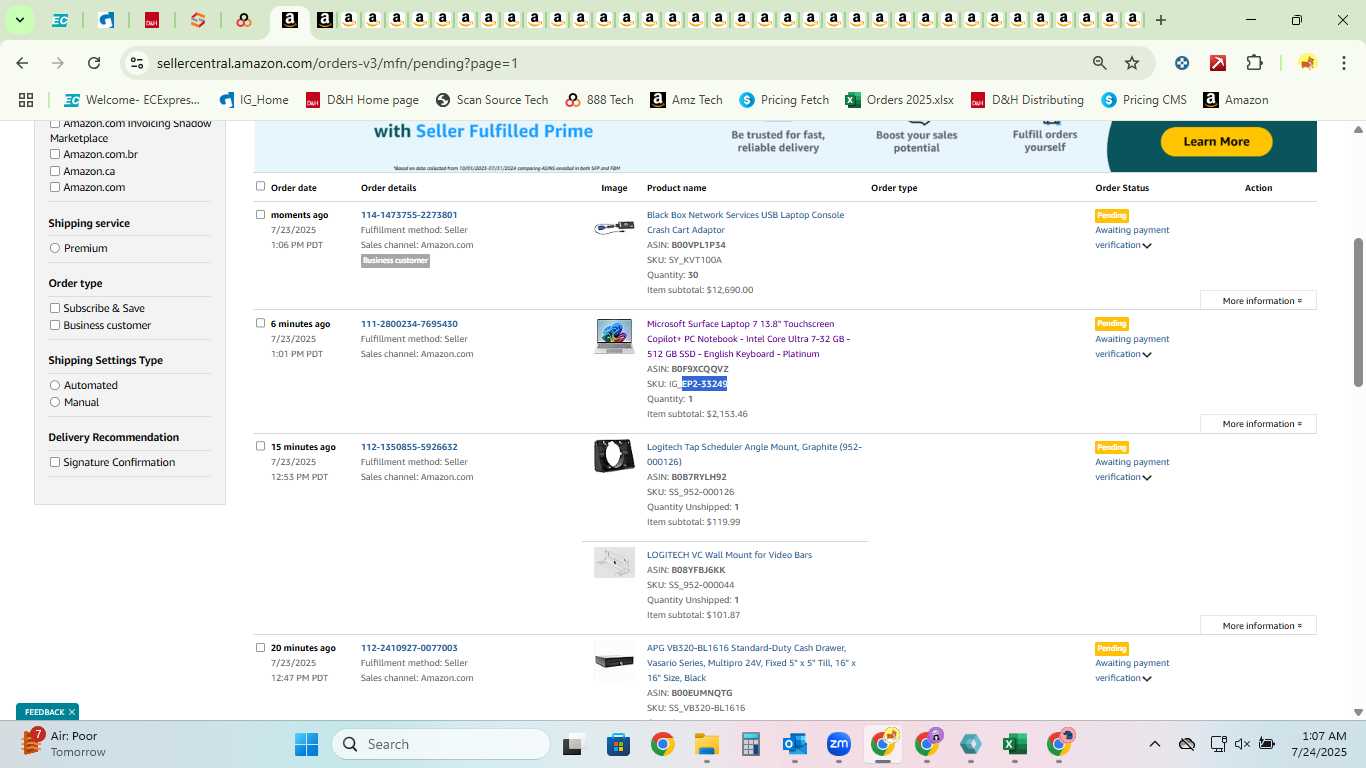
Task: Open Microsoft Store from the taskbar
Action: pyautogui.click(x=618, y=744)
